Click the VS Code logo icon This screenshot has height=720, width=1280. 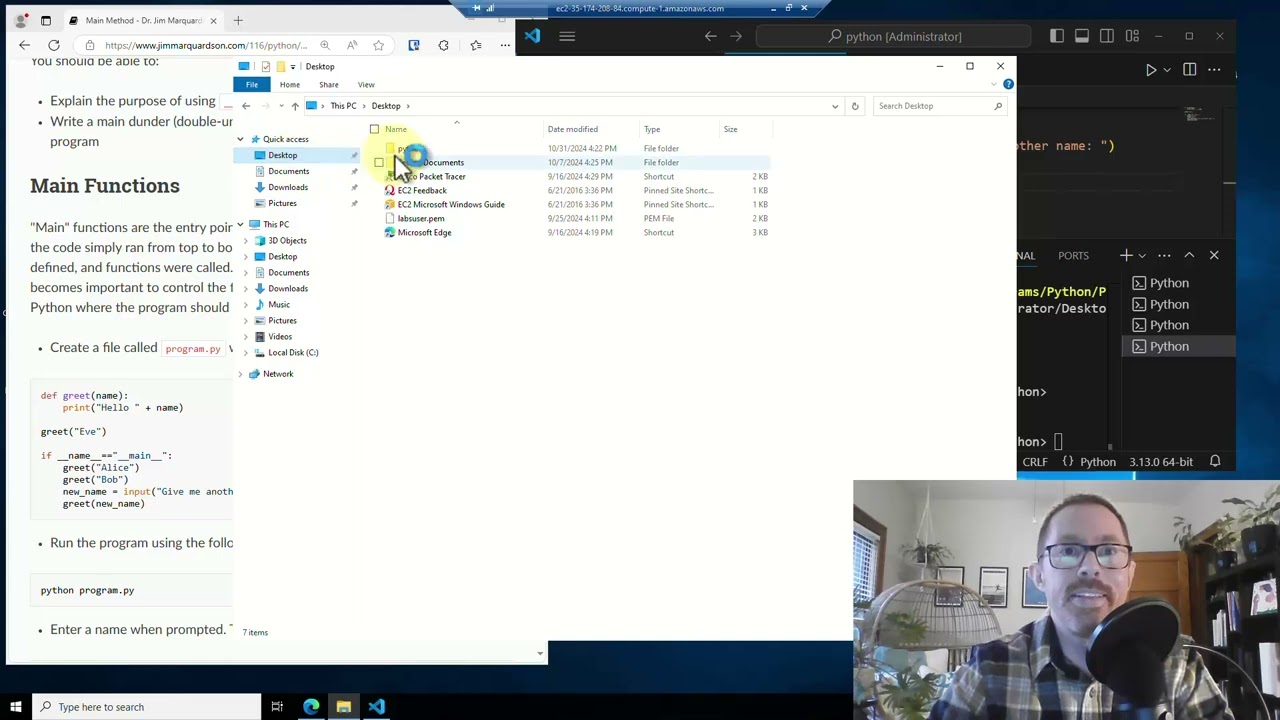pos(532,36)
